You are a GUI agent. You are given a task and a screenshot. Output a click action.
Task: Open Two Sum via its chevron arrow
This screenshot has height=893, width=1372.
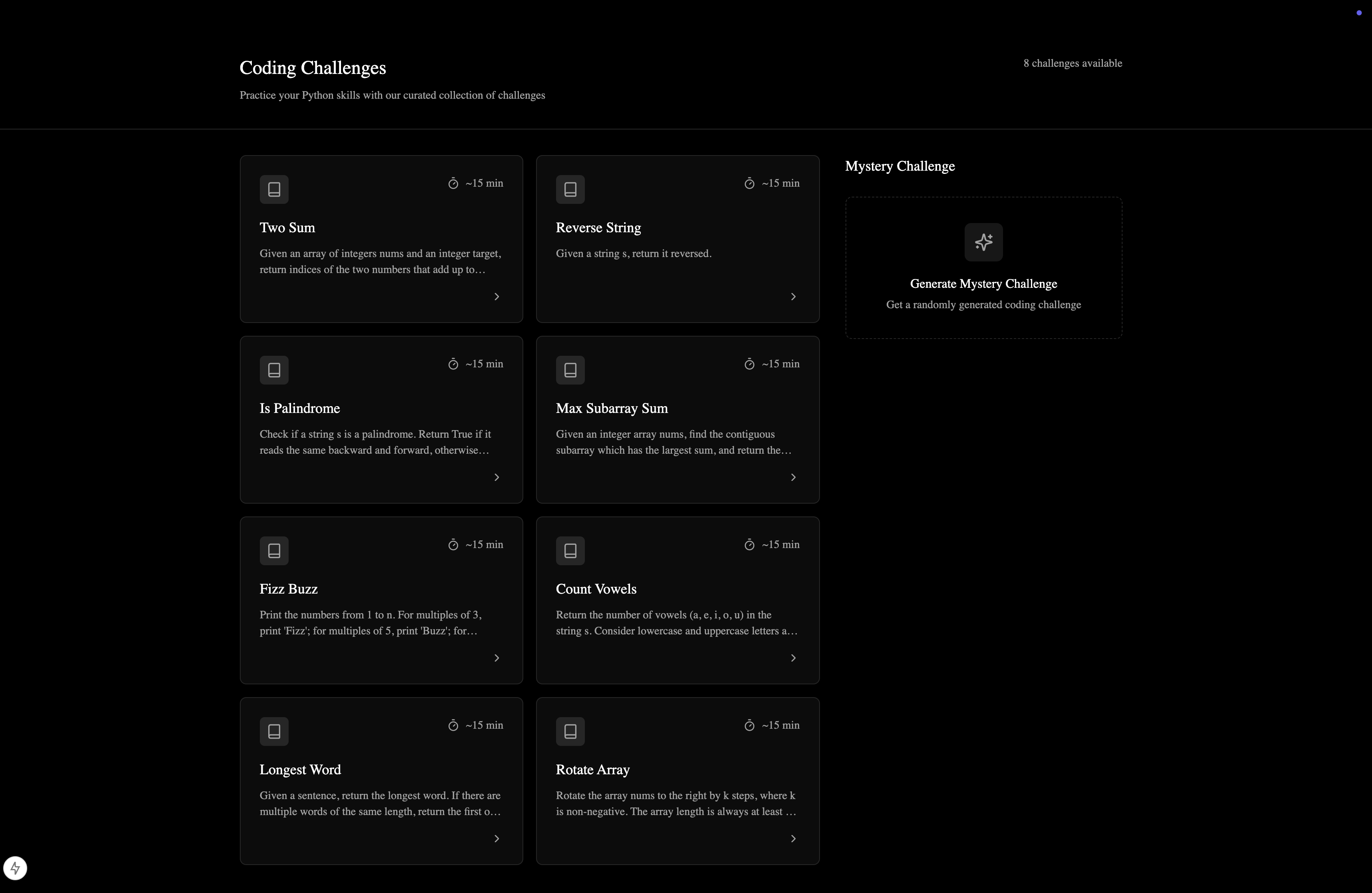tap(497, 296)
